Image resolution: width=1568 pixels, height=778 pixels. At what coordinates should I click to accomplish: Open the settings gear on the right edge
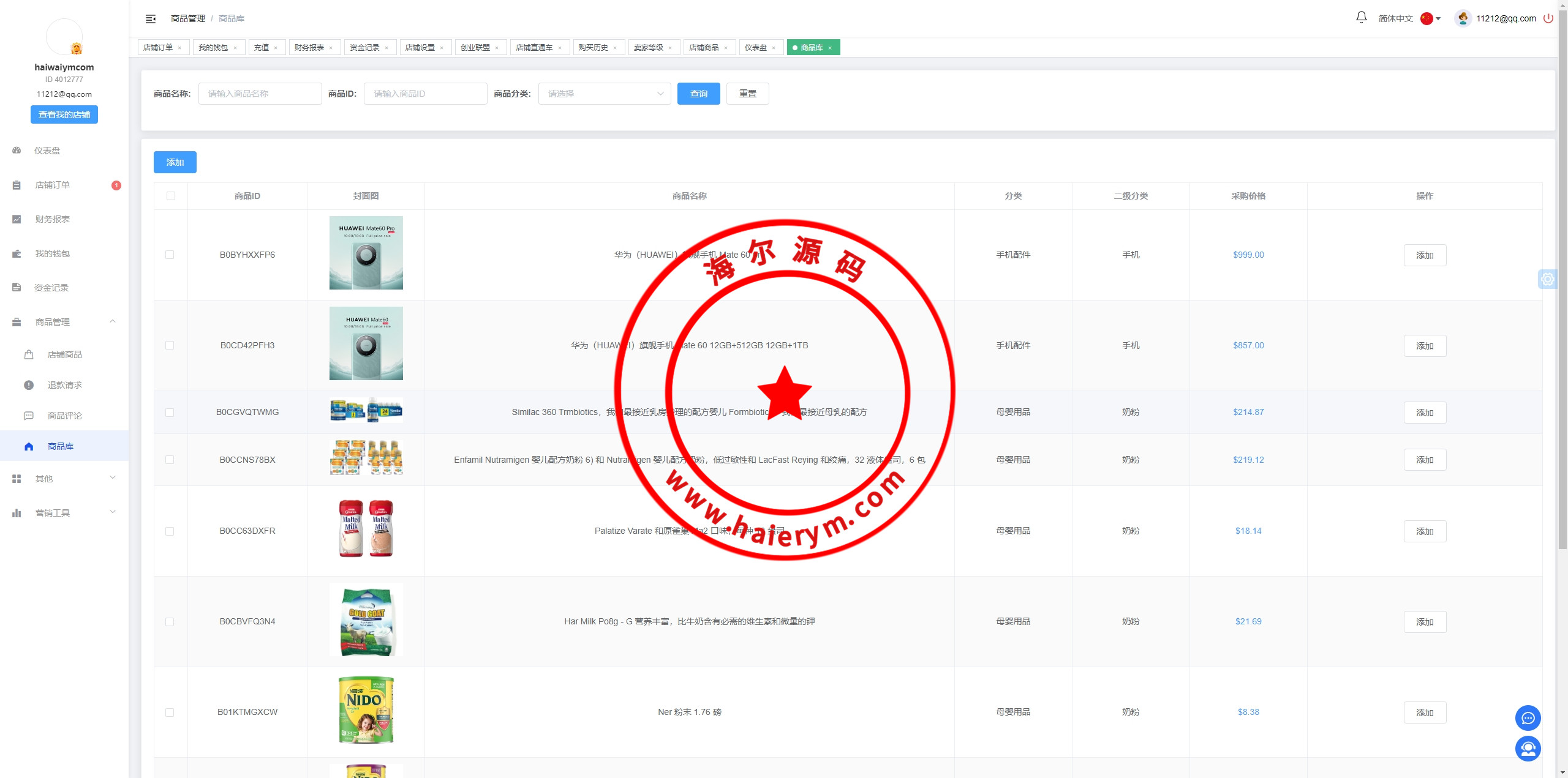(1548, 279)
